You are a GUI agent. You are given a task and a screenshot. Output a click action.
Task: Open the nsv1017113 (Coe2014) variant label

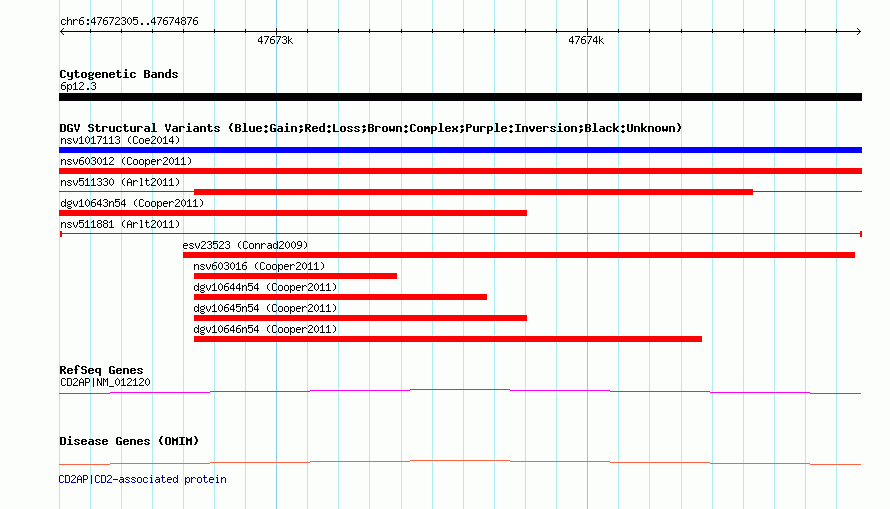pos(120,140)
